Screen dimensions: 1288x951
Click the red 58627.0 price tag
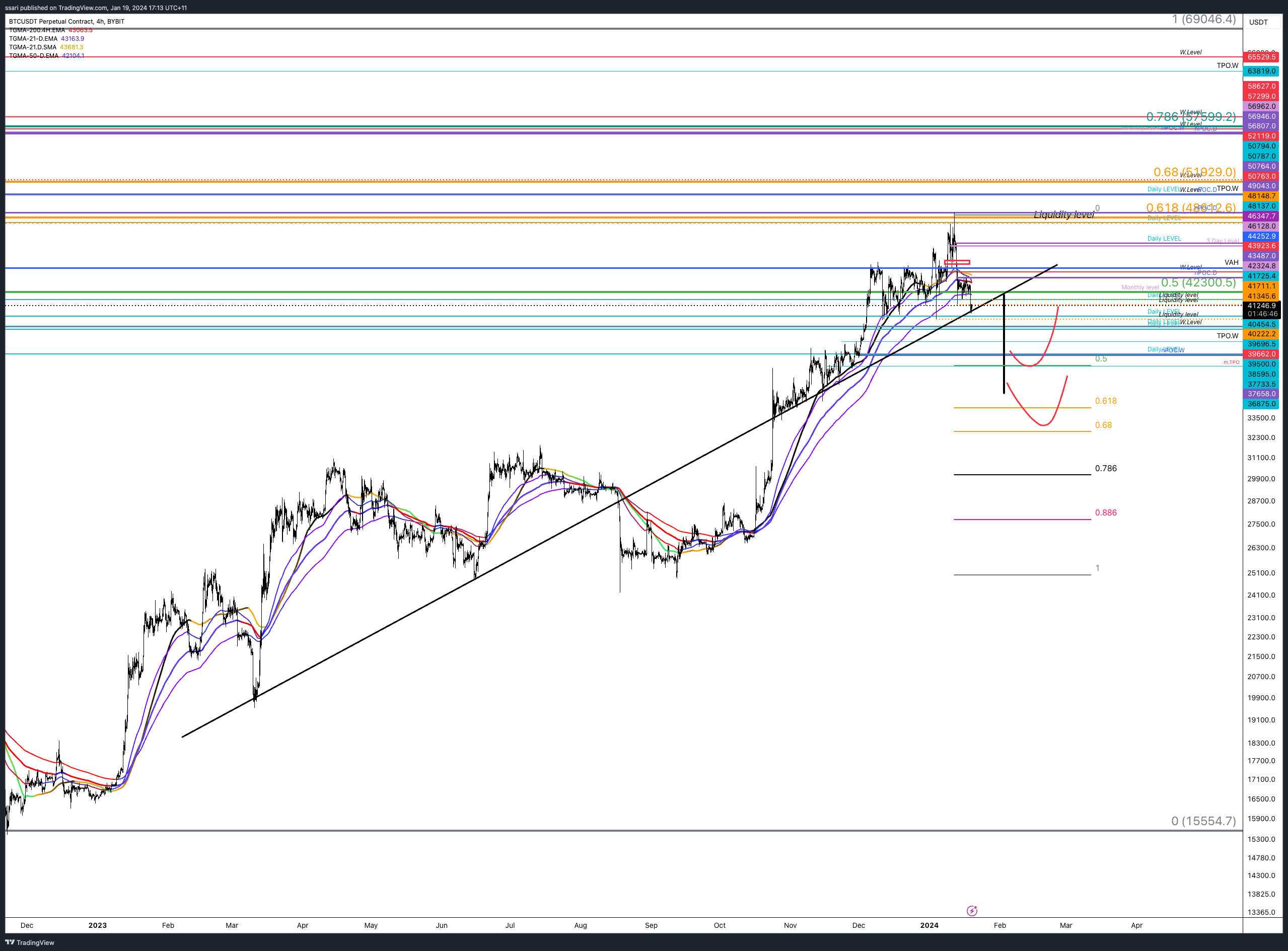pos(1261,87)
